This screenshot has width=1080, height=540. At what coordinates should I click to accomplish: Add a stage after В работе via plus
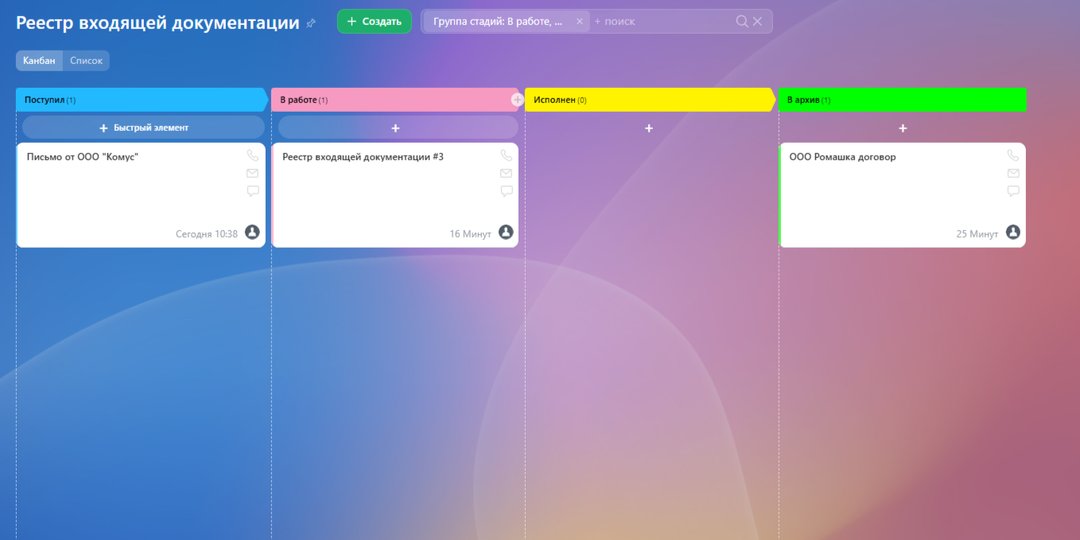coord(518,100)
